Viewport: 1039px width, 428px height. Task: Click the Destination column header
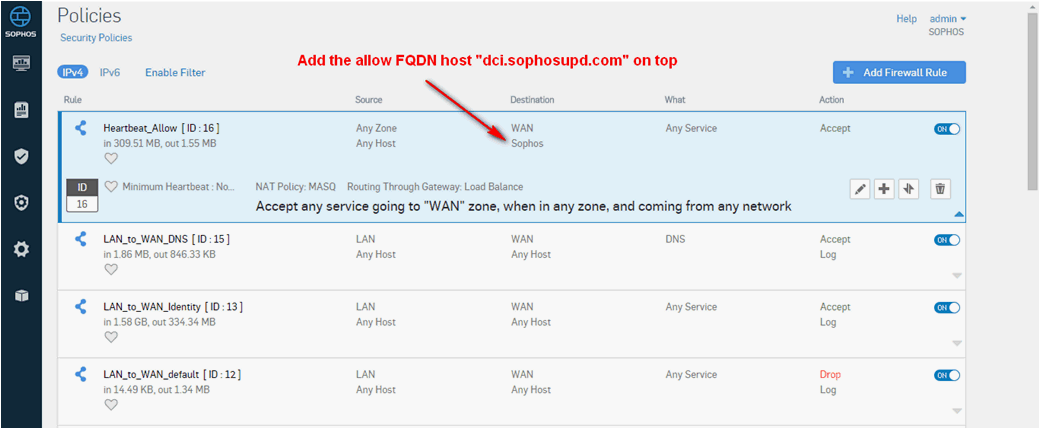[532, 100]
